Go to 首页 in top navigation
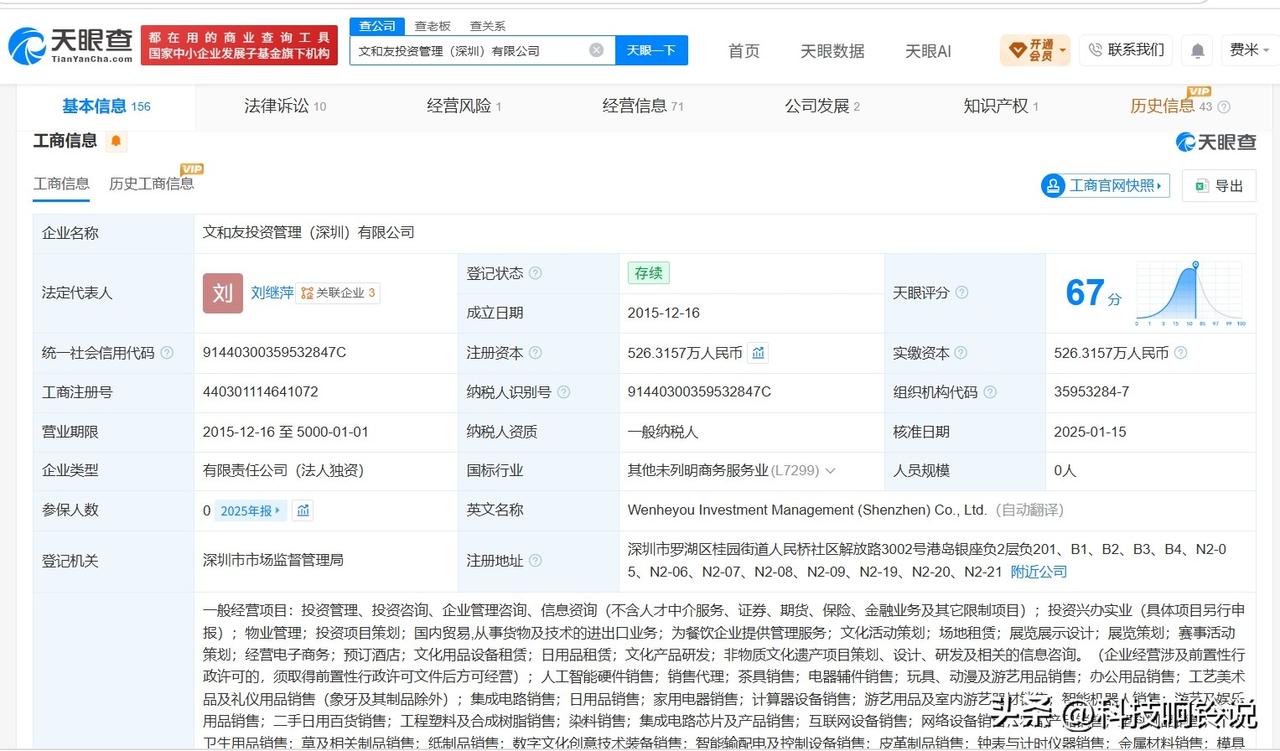 tap(743, 51)
